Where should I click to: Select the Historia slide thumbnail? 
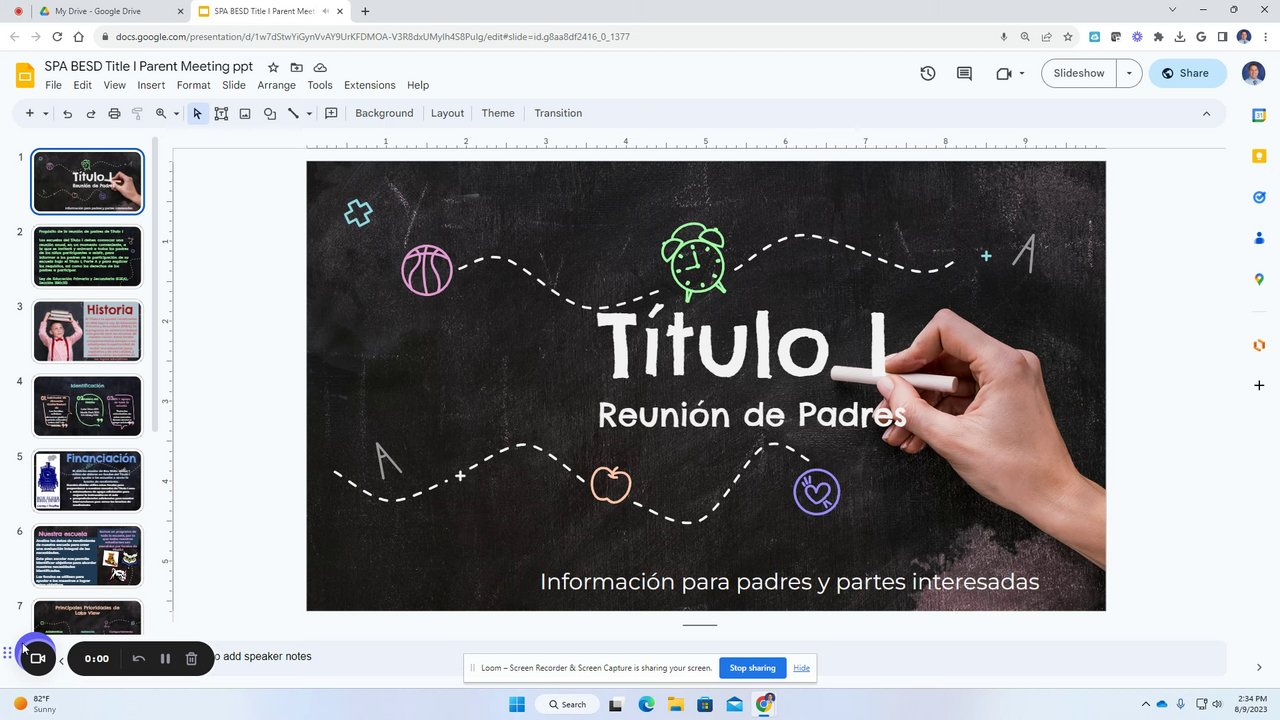pyautogui.click(x=88, y=331)
